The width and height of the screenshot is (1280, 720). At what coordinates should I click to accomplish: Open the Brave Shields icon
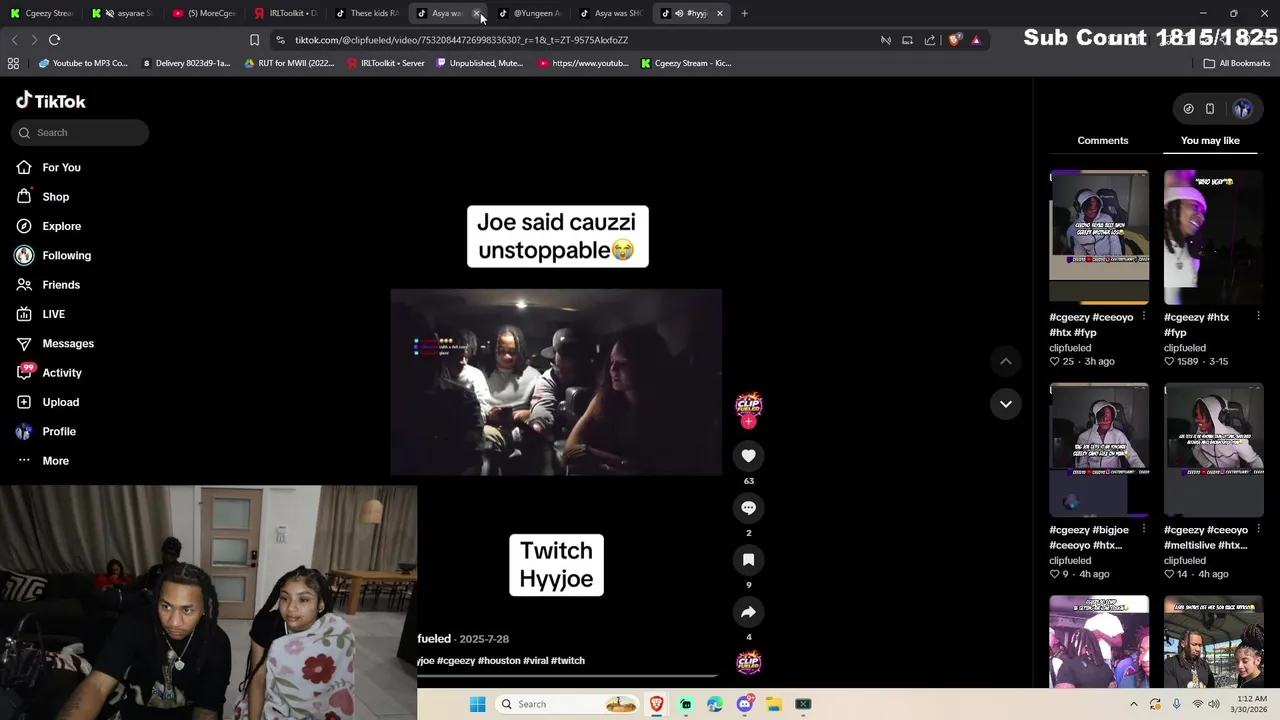click(955, 40)
